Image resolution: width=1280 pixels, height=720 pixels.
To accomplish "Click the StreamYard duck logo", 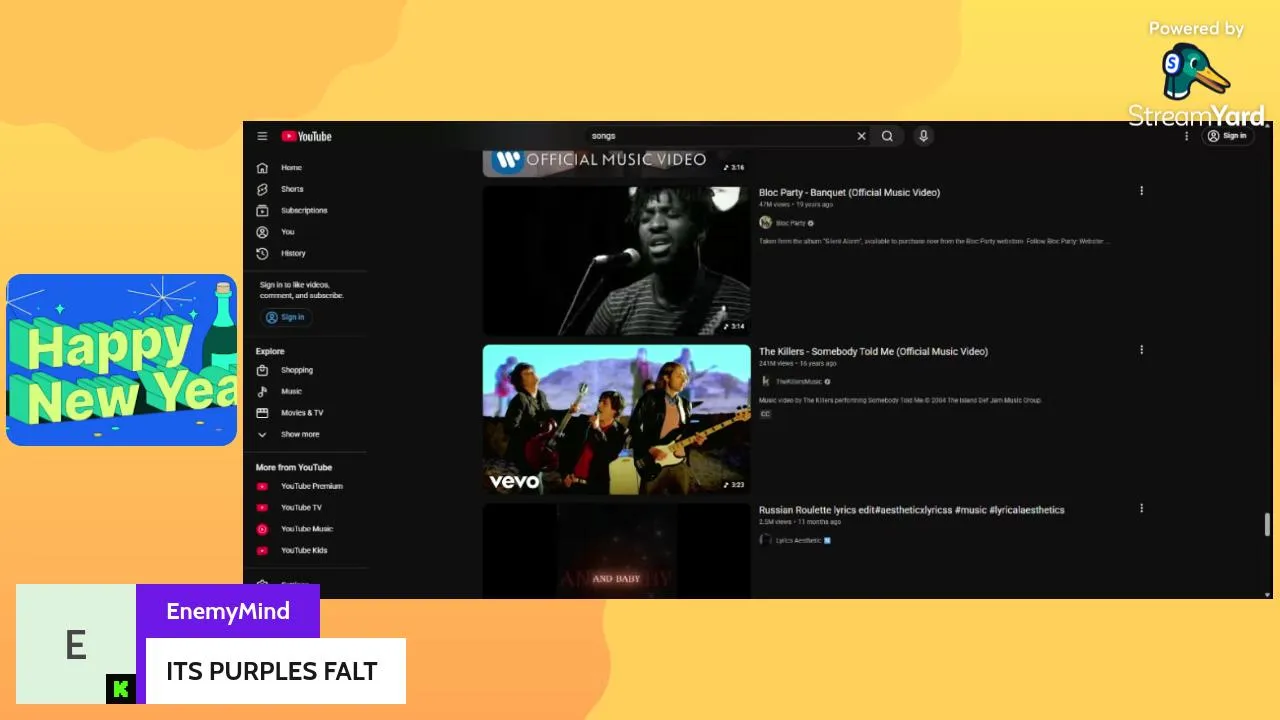I will [1194, 73].
